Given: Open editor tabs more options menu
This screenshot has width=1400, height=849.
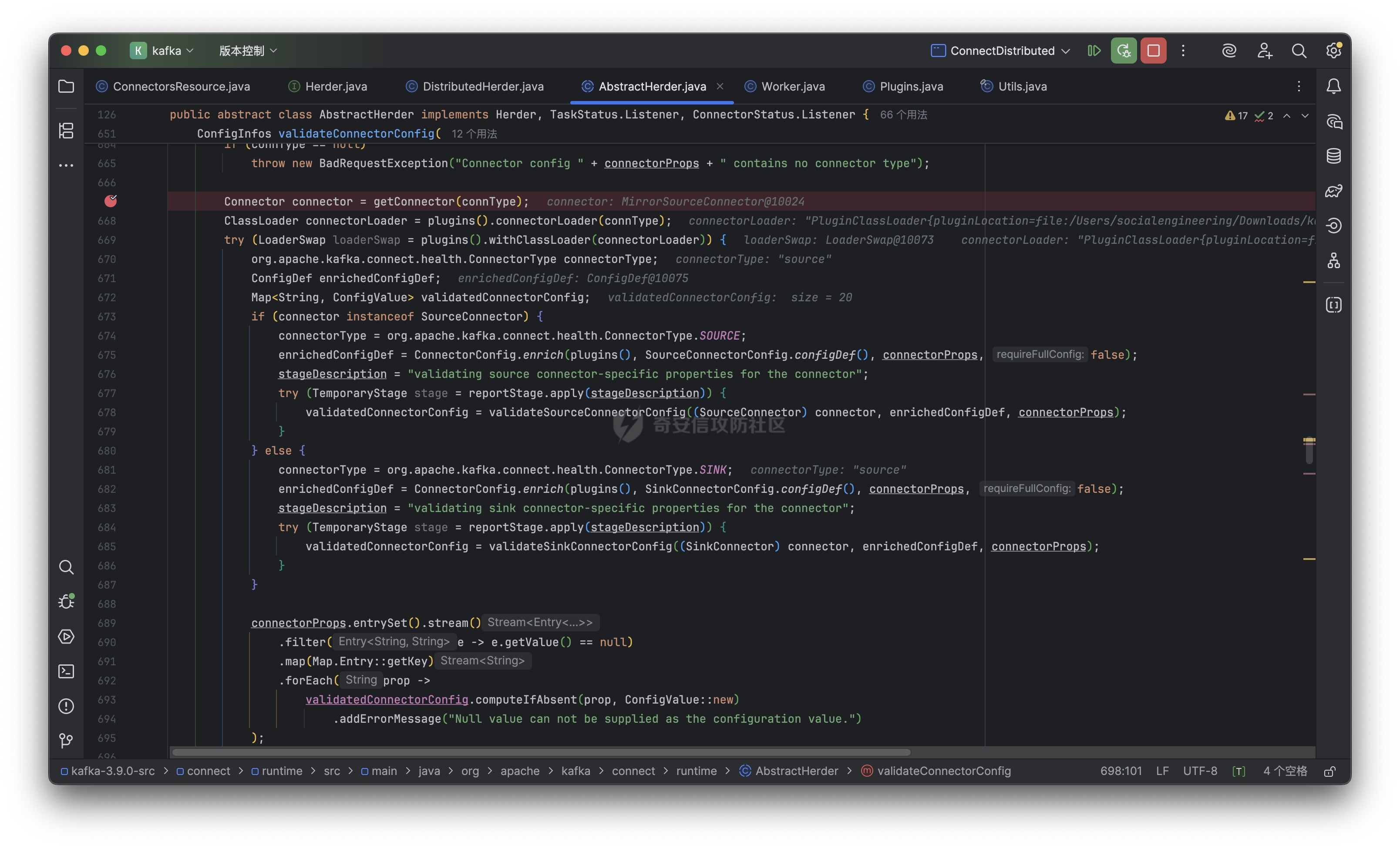Looking at the screenshot, I should [x=1299, y=86].
